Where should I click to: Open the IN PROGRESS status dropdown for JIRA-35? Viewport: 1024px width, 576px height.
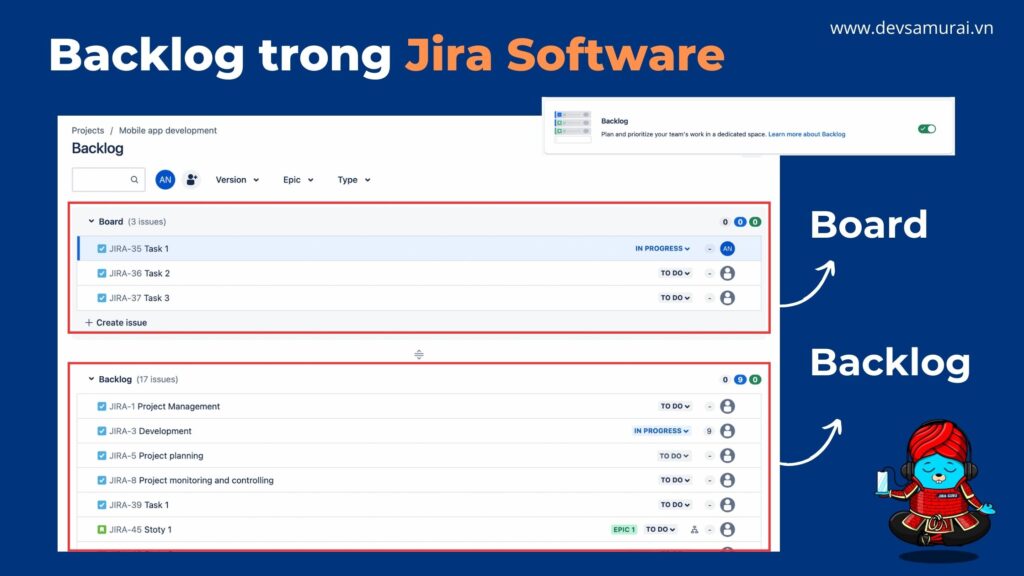(x=664, y=247)
